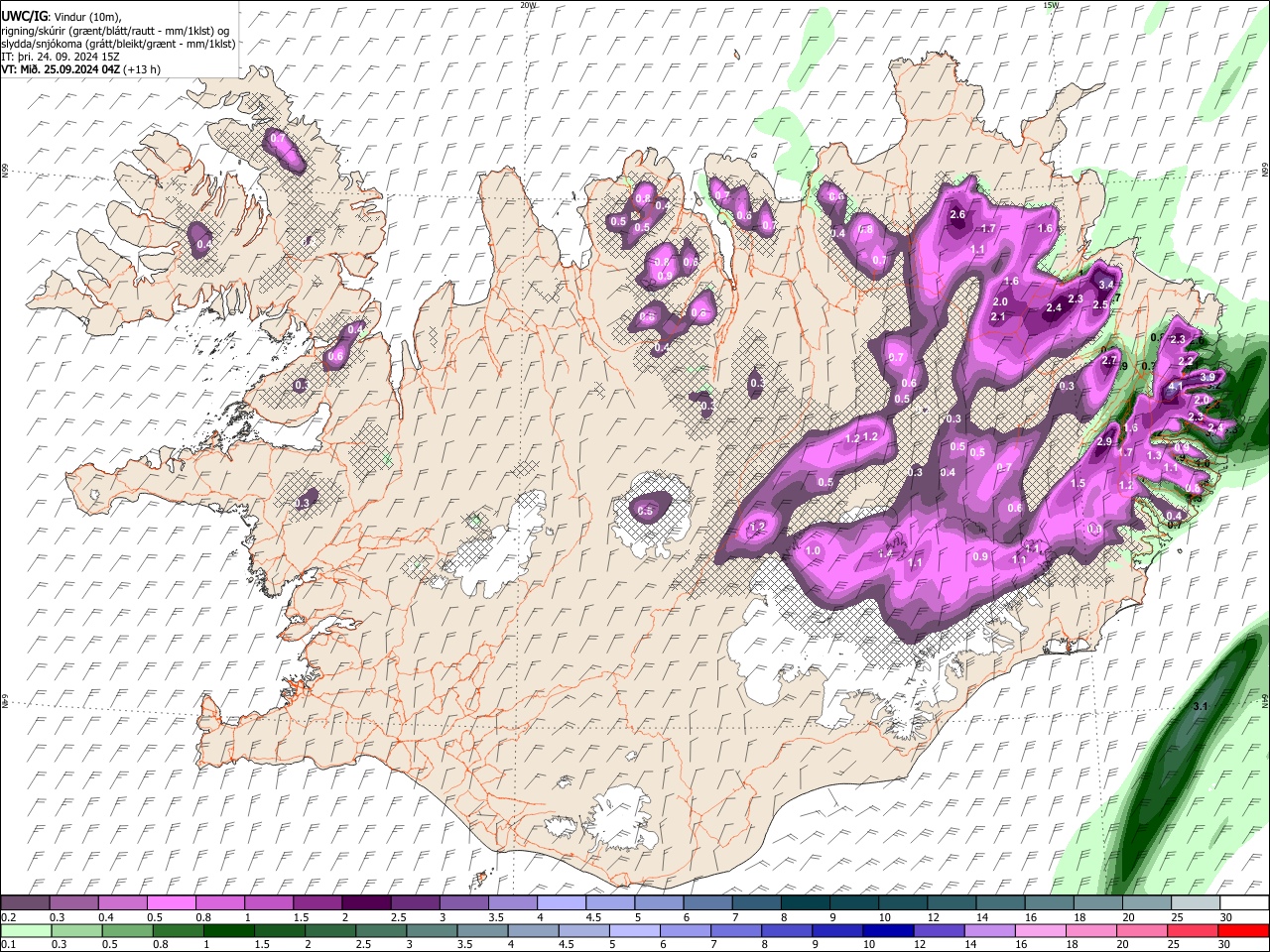
Task: Click the 2.5 tick label in the top legend row
Action: pyautogui.click(x=398, y=917)
